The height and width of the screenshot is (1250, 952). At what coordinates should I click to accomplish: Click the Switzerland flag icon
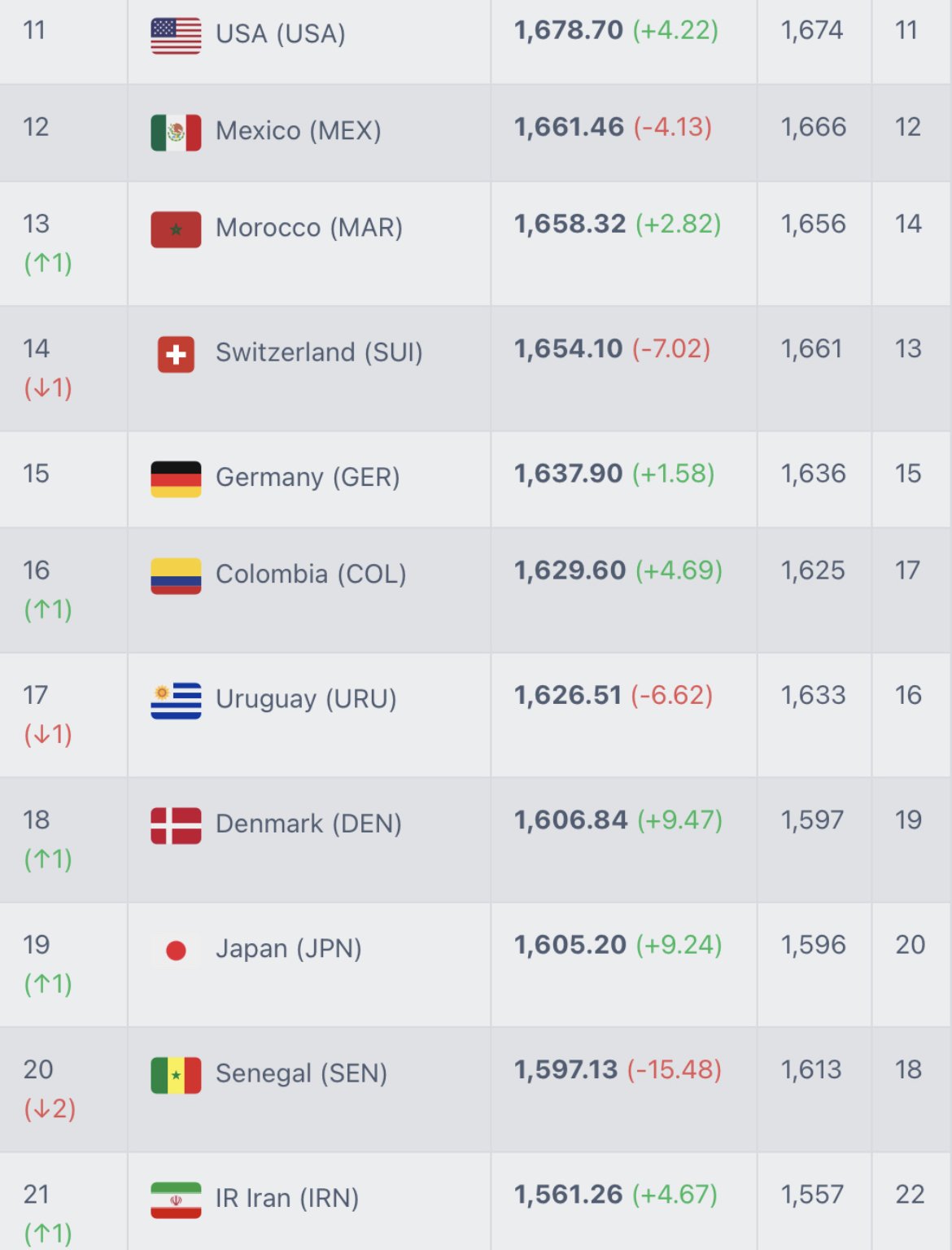176,354
